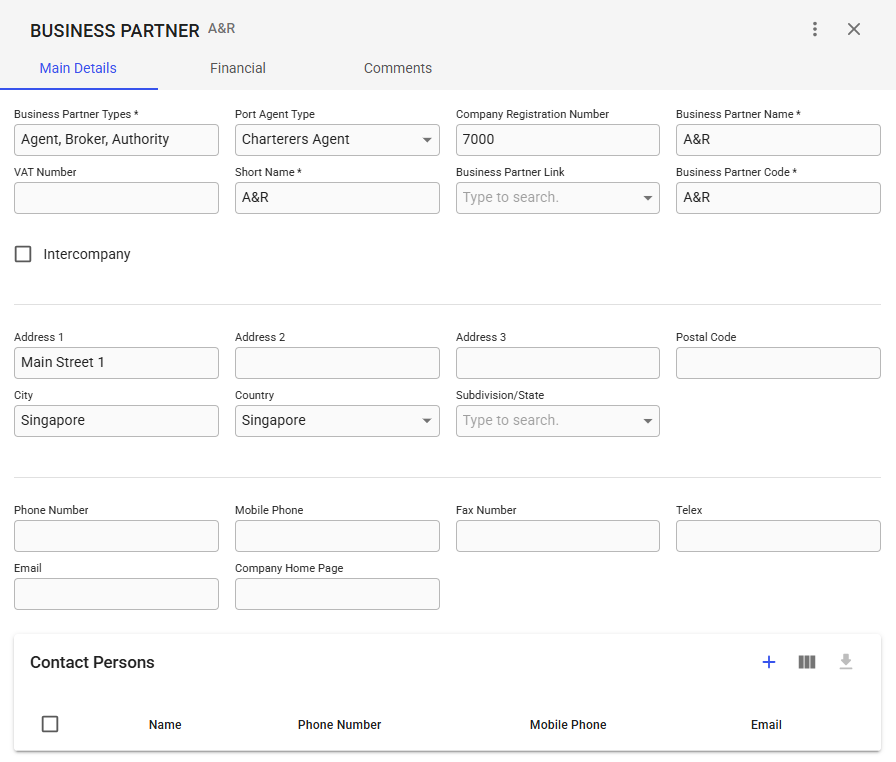This screenshot has width=896, height=762.
Task: Click the Postal Code field
Action: coord(778,363)
